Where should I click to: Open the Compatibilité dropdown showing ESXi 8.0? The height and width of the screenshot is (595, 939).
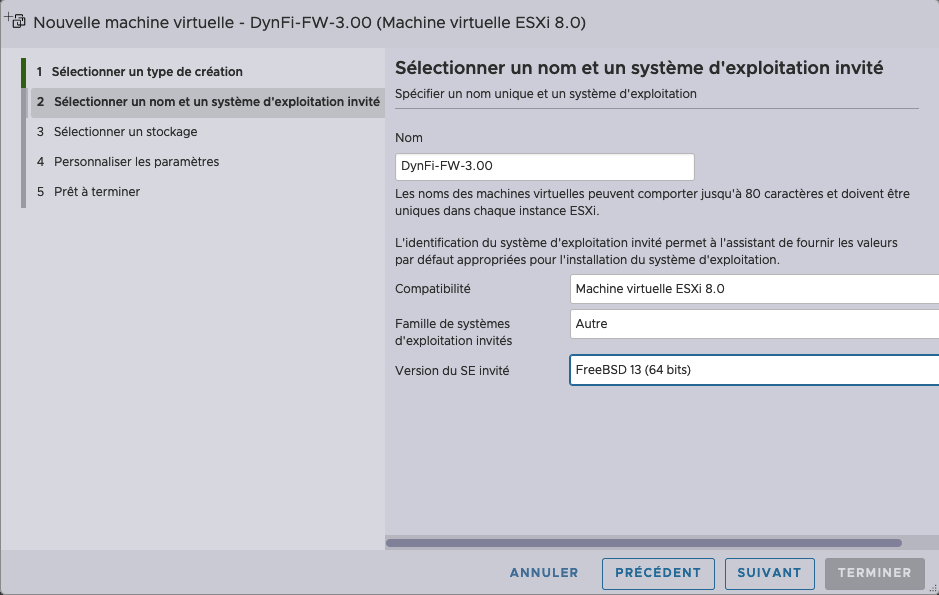(754, 289)
